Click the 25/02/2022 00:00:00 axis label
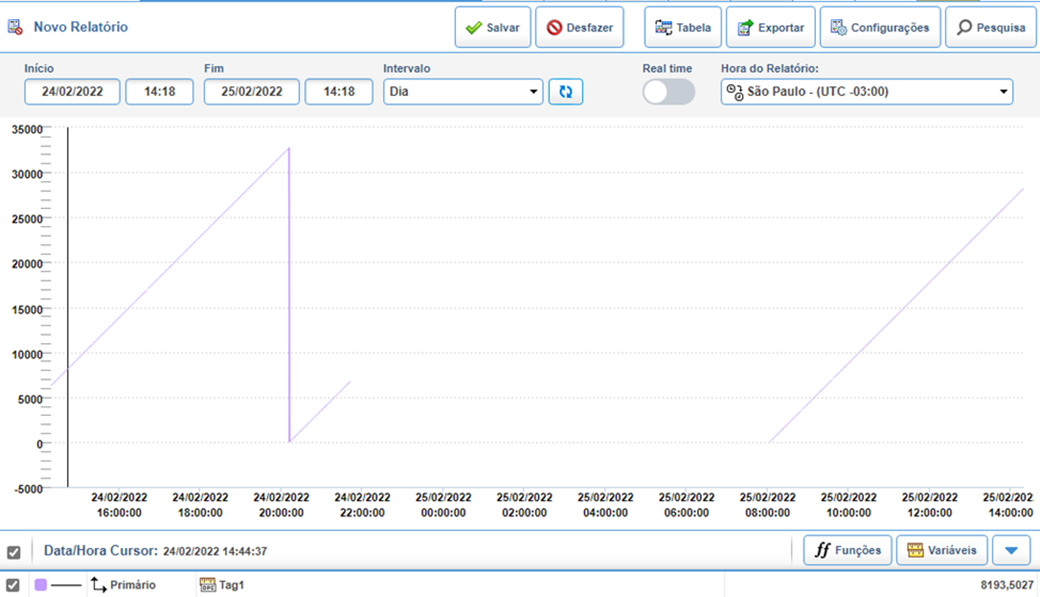 pyautogui.click(x=444, y=505)
